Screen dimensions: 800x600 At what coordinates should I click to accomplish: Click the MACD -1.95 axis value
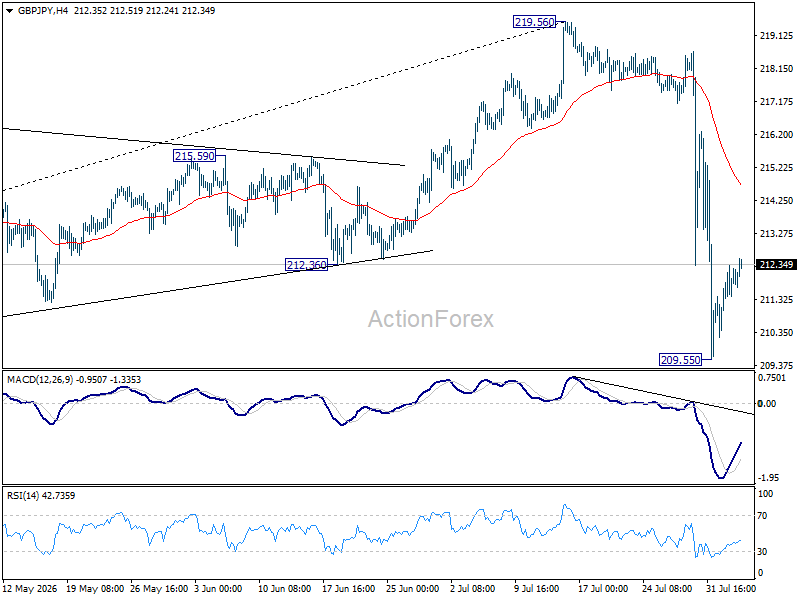[x=768, y=478]
